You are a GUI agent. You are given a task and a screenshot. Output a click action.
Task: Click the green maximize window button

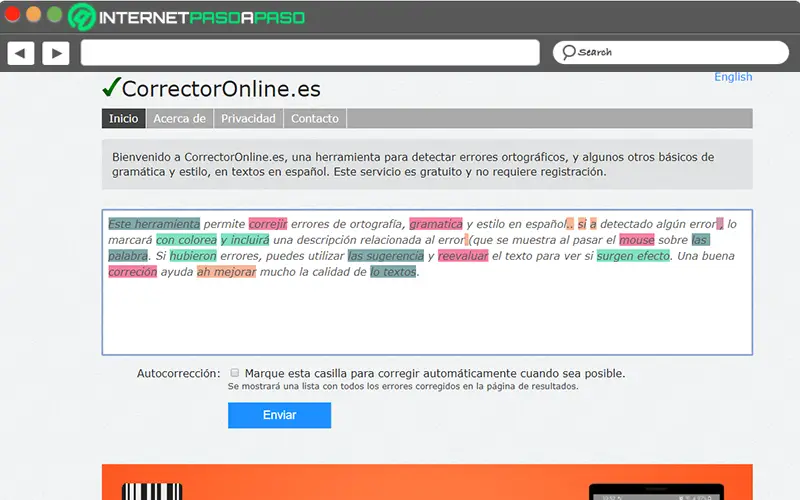coord(55,14)
